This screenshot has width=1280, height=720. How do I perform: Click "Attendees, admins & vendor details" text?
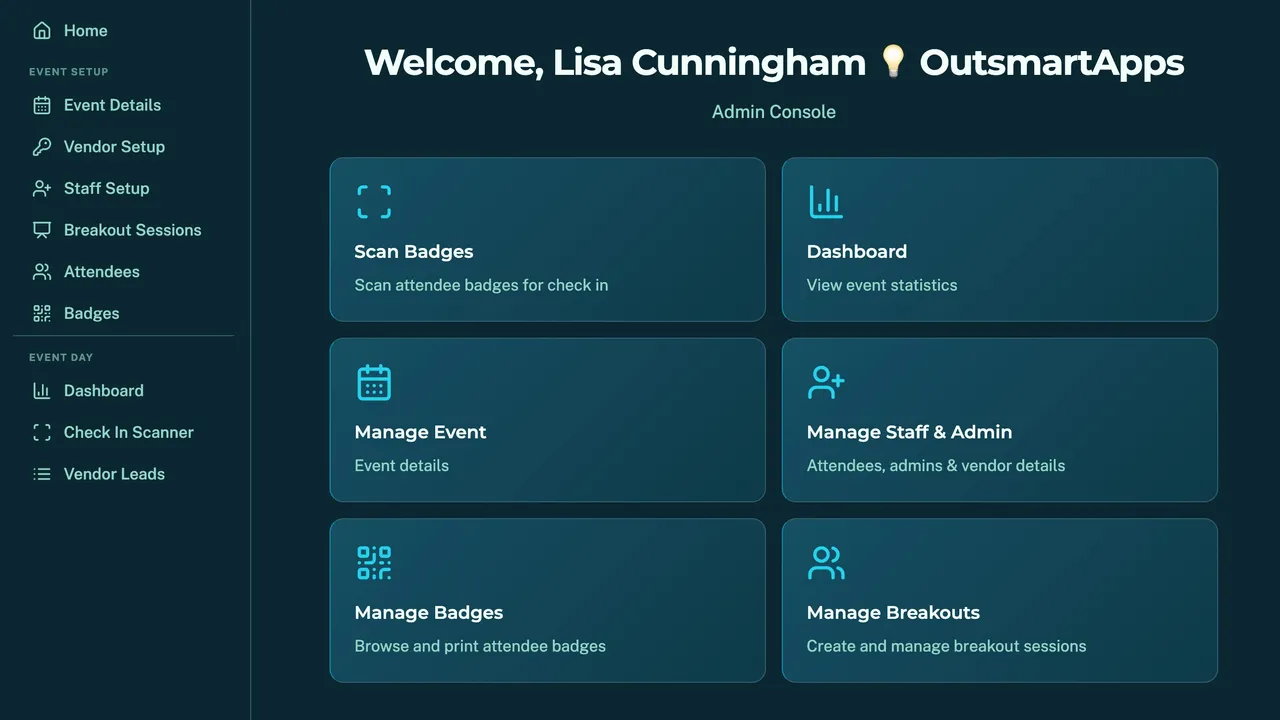pyautogui.click(x=936, y=466)
